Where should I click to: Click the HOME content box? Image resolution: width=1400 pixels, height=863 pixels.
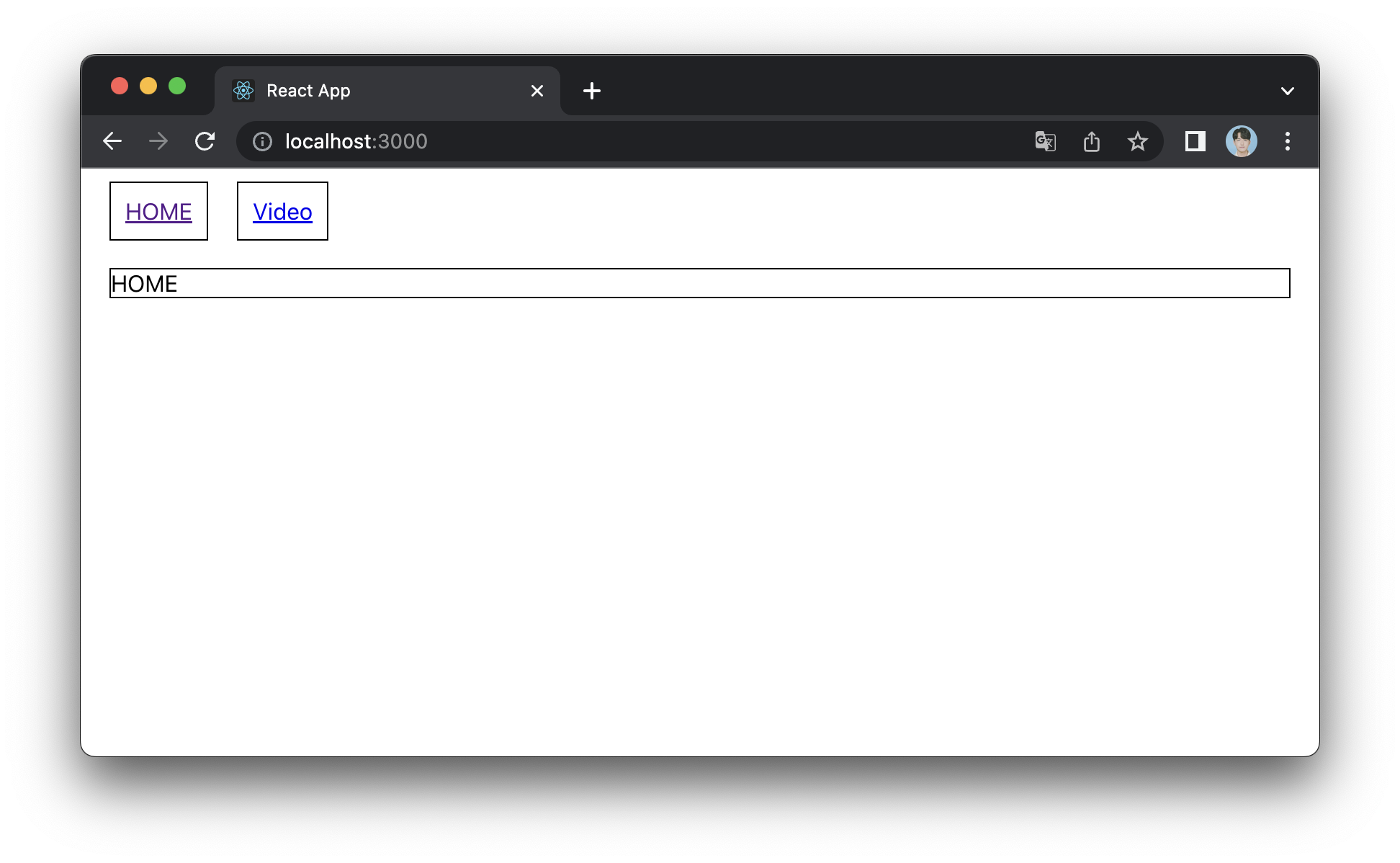(x=699, y=283)
